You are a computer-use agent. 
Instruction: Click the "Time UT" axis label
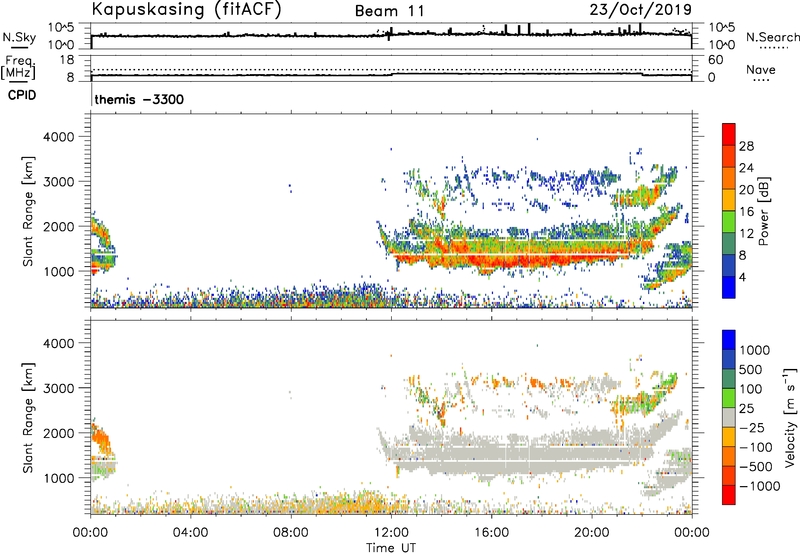pyautogui.click(x=391, y=548)
